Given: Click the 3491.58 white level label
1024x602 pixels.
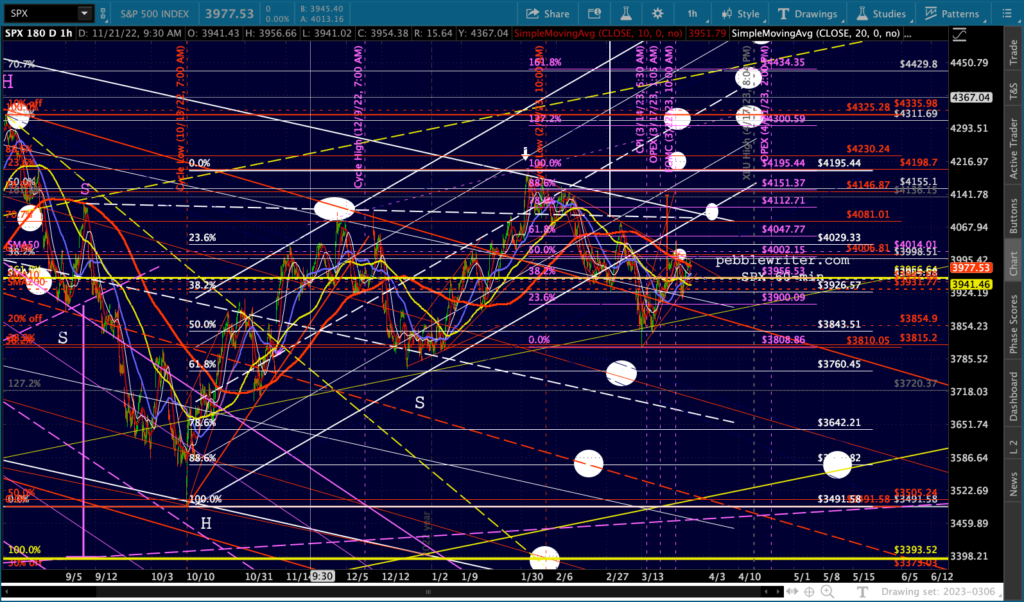Looking at the screenshot, I should click(839, 499).
